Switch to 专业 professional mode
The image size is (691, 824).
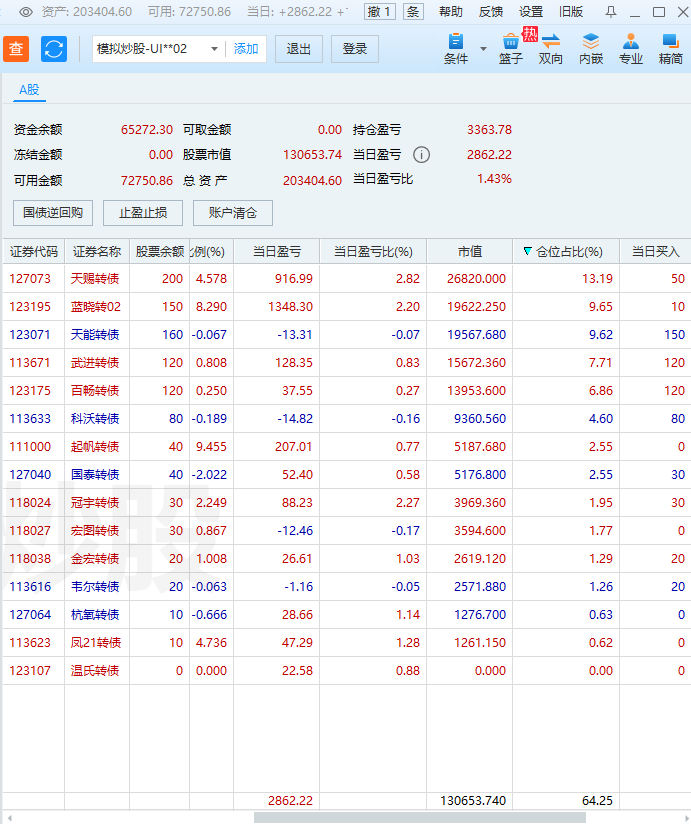click(631, 49)
